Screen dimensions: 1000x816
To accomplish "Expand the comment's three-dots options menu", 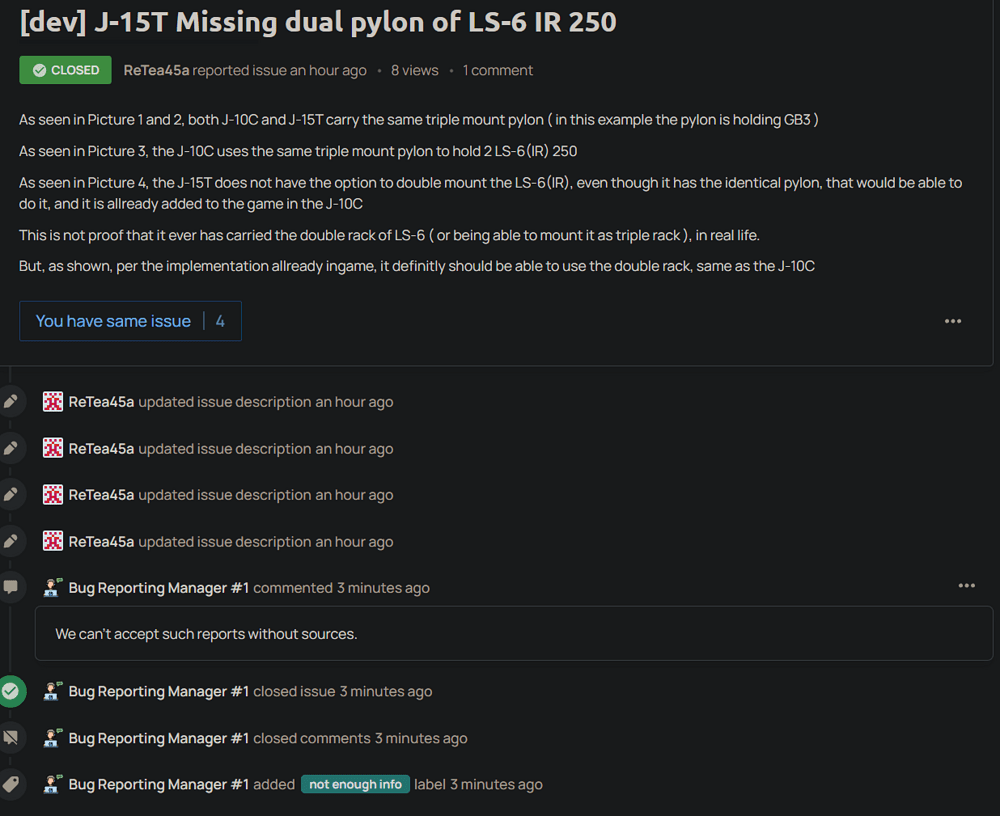I will coord(966,586).
